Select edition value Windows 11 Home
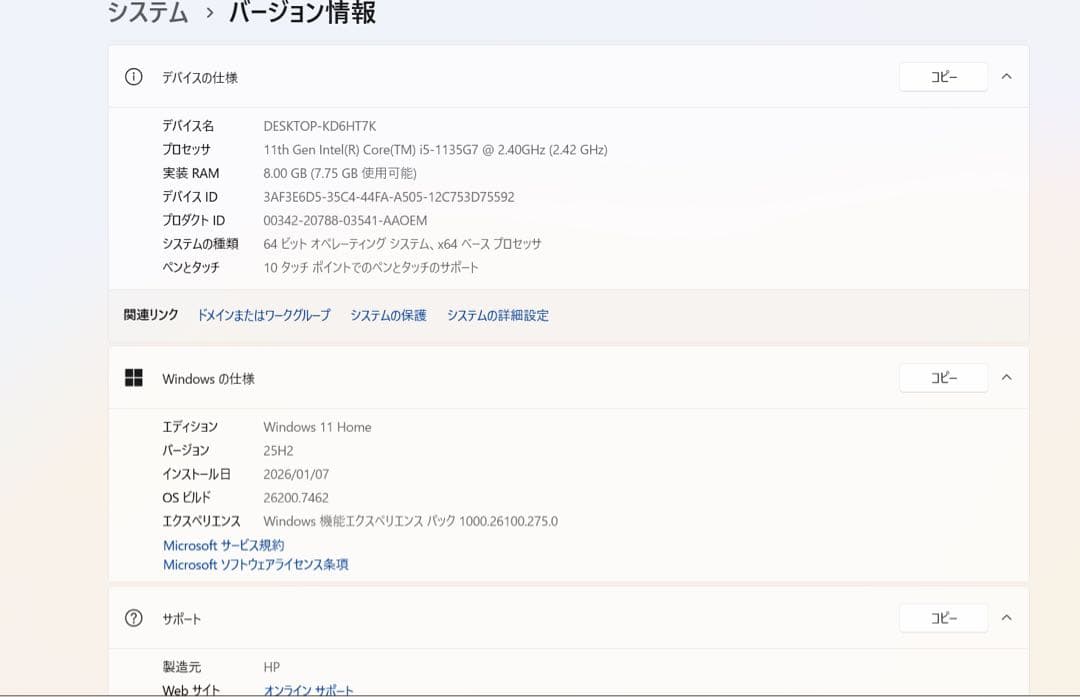This screenshot has height=697, width=1080. (318, 427)
